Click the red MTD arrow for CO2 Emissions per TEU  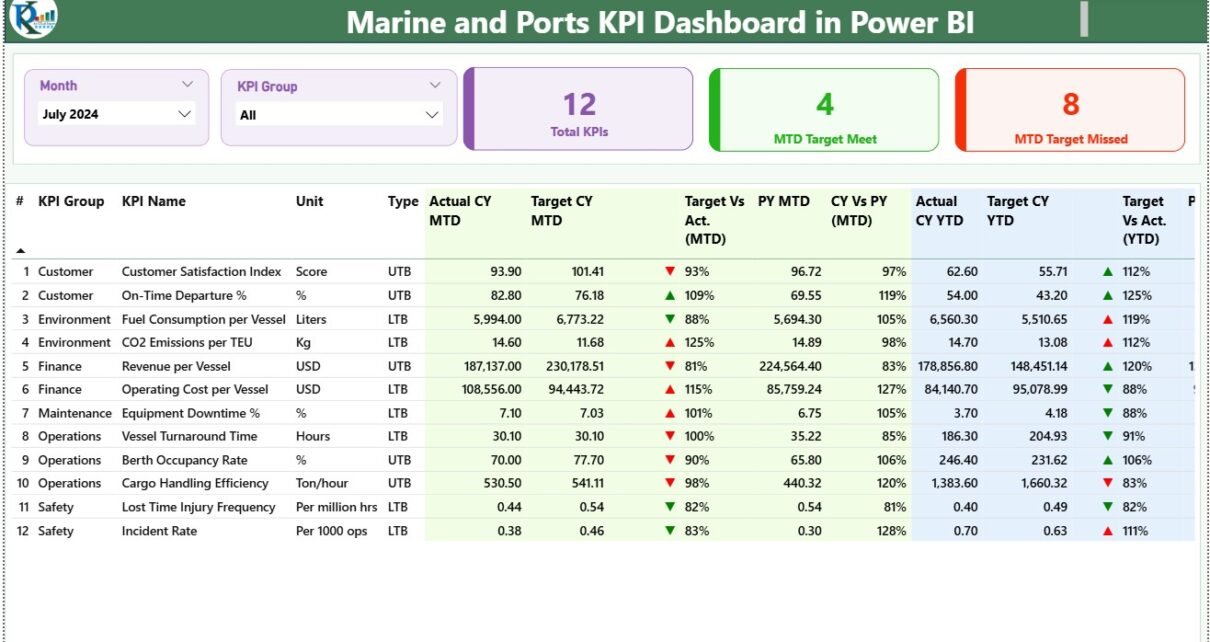tap(670, 343)
